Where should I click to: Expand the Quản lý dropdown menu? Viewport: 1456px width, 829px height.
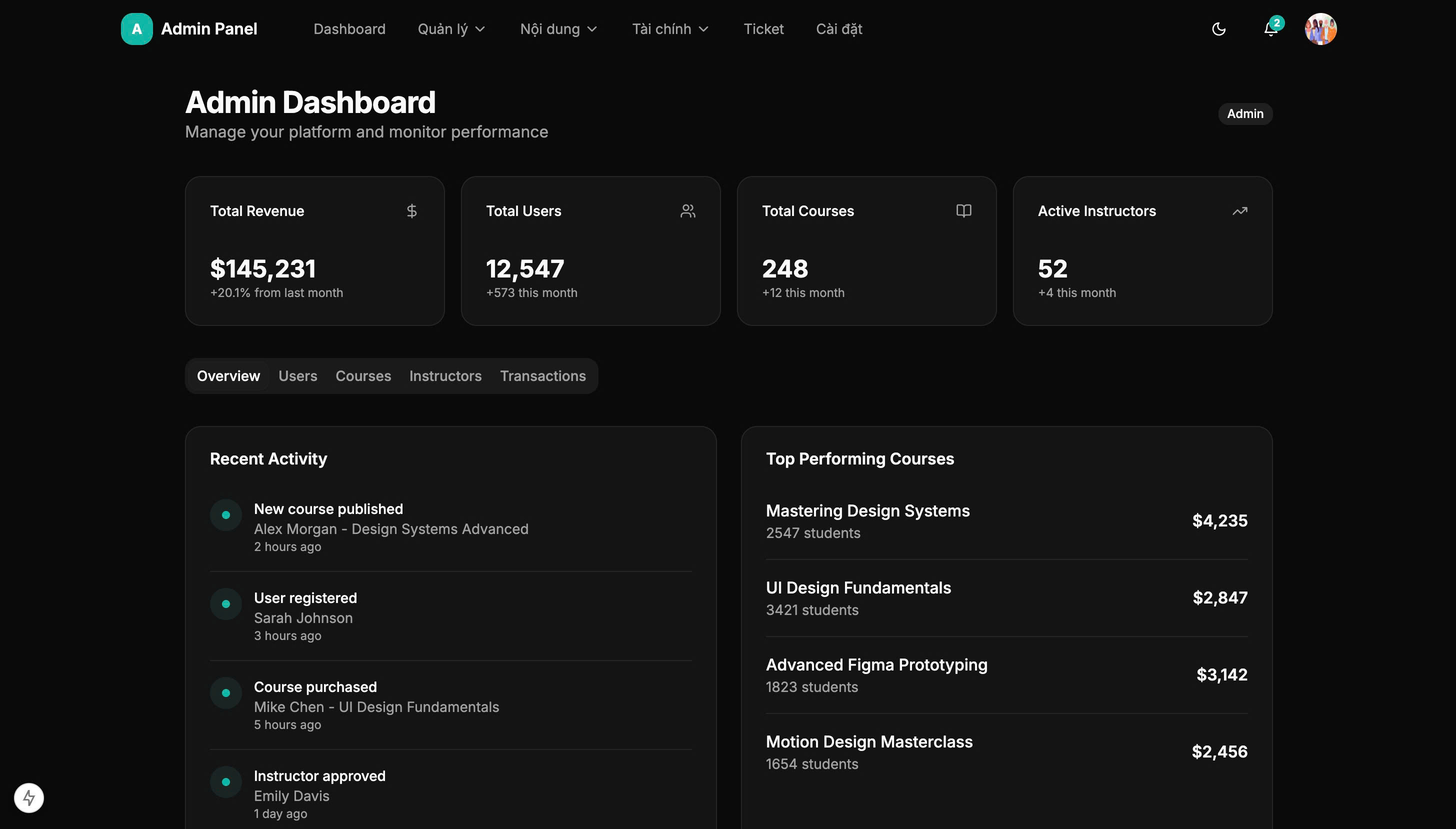(451, 29)
